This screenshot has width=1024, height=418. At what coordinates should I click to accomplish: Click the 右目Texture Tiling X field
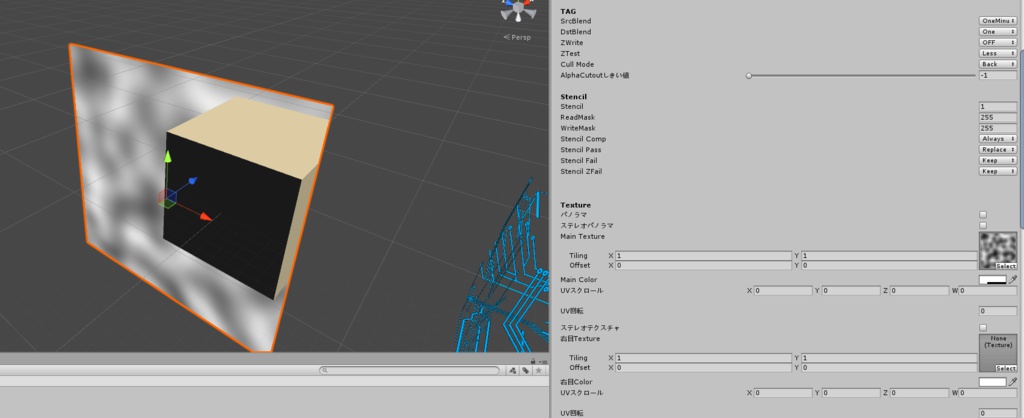pyautogui.click(x=703, y=358)
